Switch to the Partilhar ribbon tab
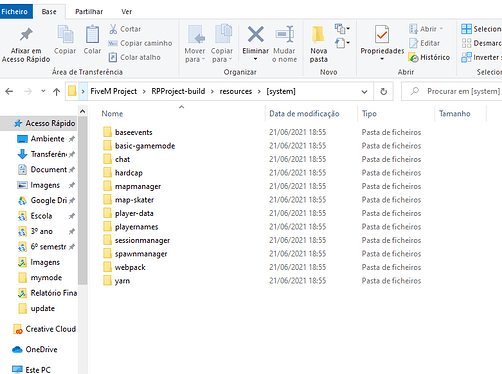 coord(89,12)
